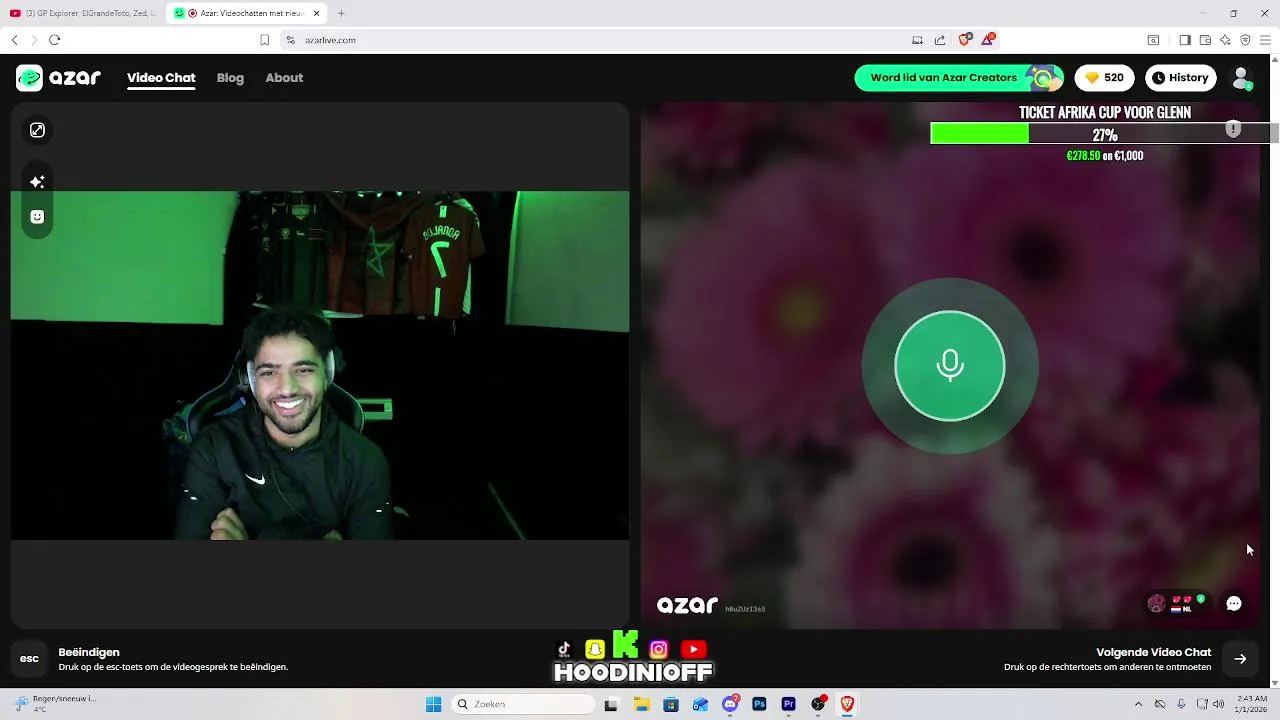The image size is (1280, 720).
Task: Open the Video Chat tab
Action: coord(161,78)
